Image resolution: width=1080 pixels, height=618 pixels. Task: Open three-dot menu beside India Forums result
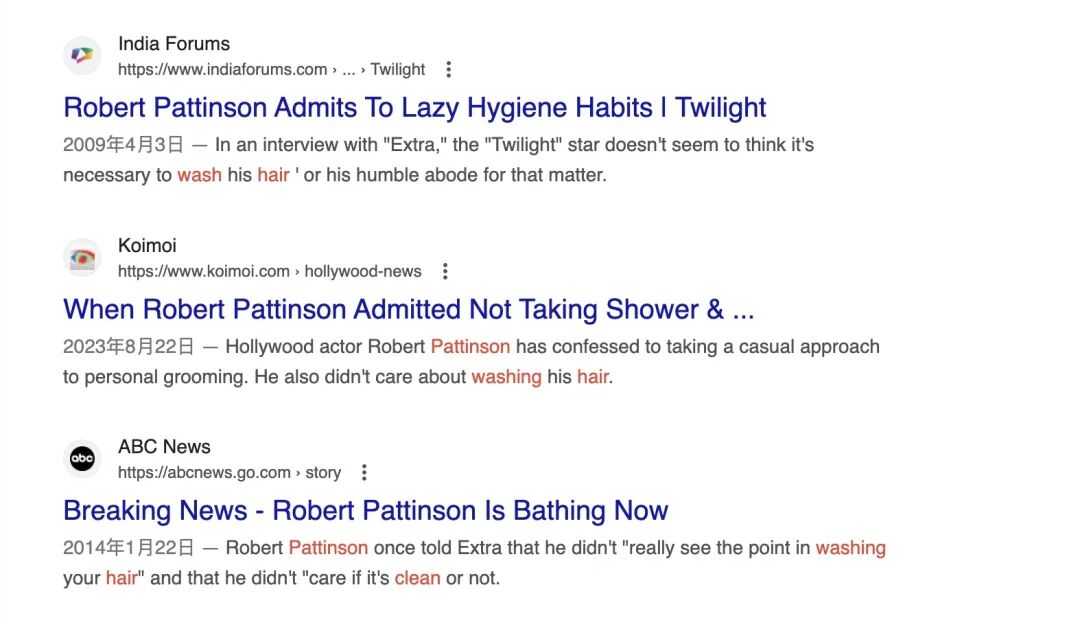tap(448, 70)
